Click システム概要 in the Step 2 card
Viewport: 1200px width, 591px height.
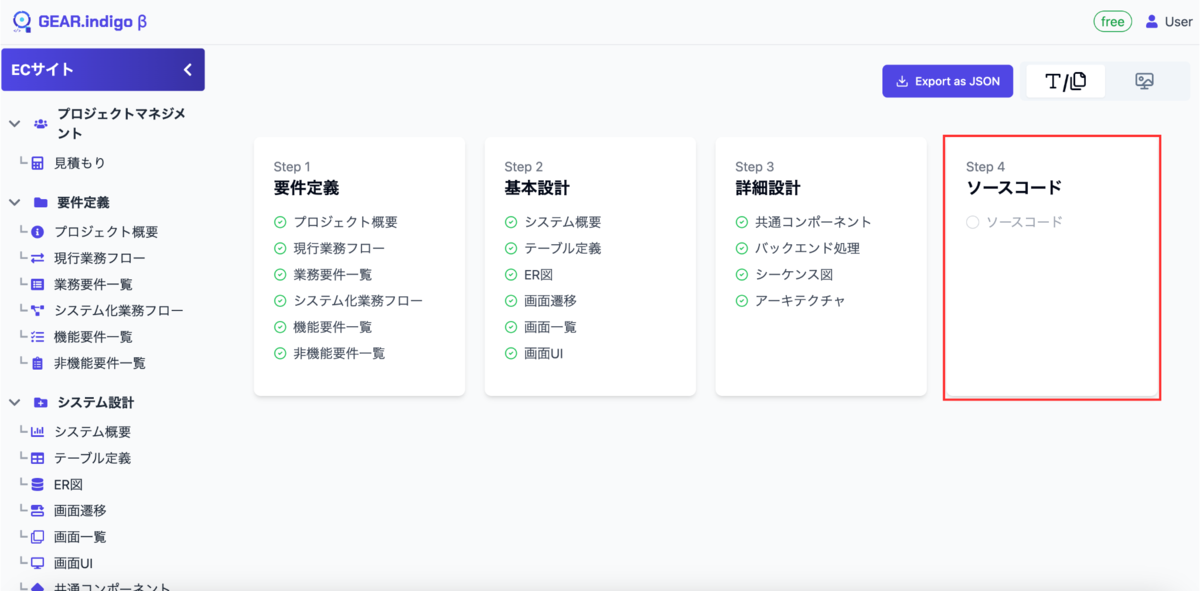(563, 222)
